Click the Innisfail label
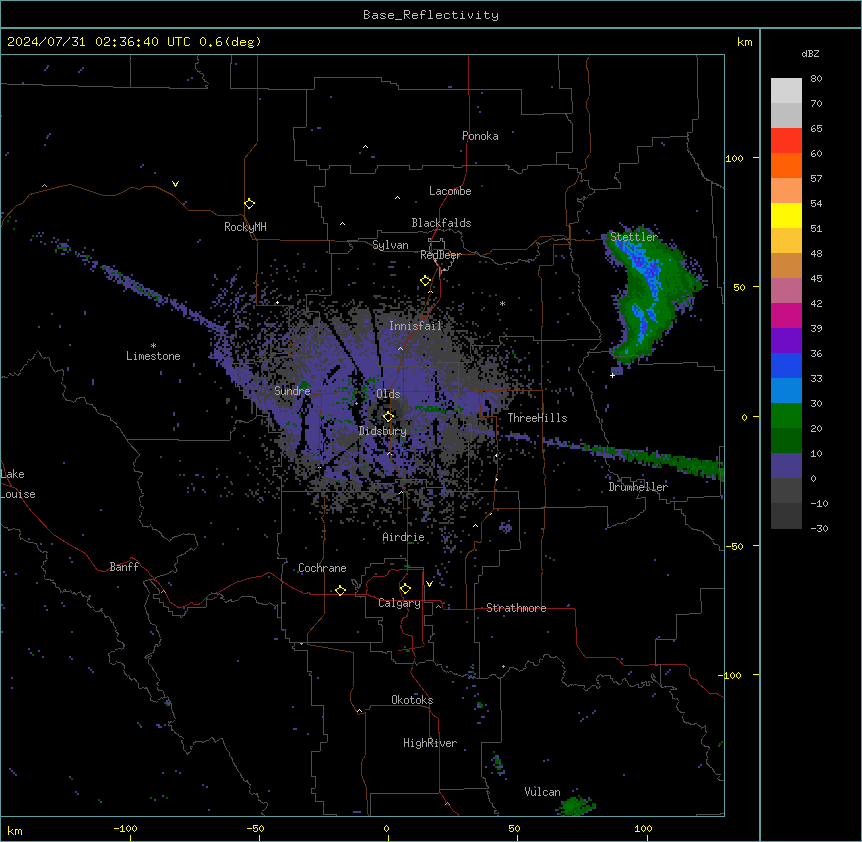This screenshot has height=842, width=862. (415, 326)
